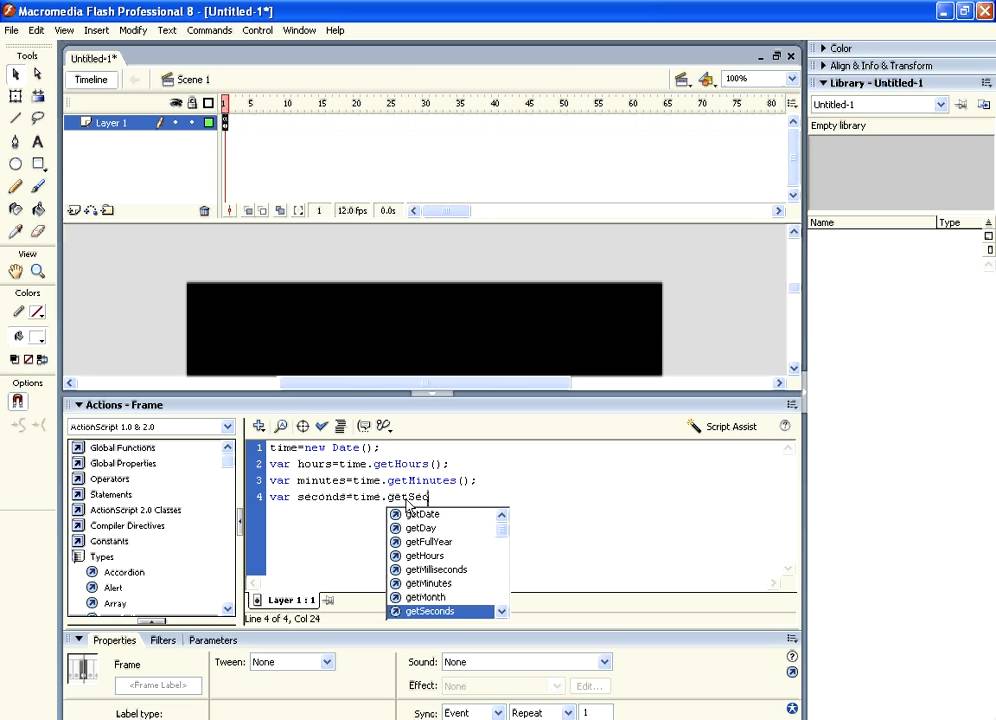Choose getMinutes from the code hint list

pyautogui.click(x=441, y=583)
